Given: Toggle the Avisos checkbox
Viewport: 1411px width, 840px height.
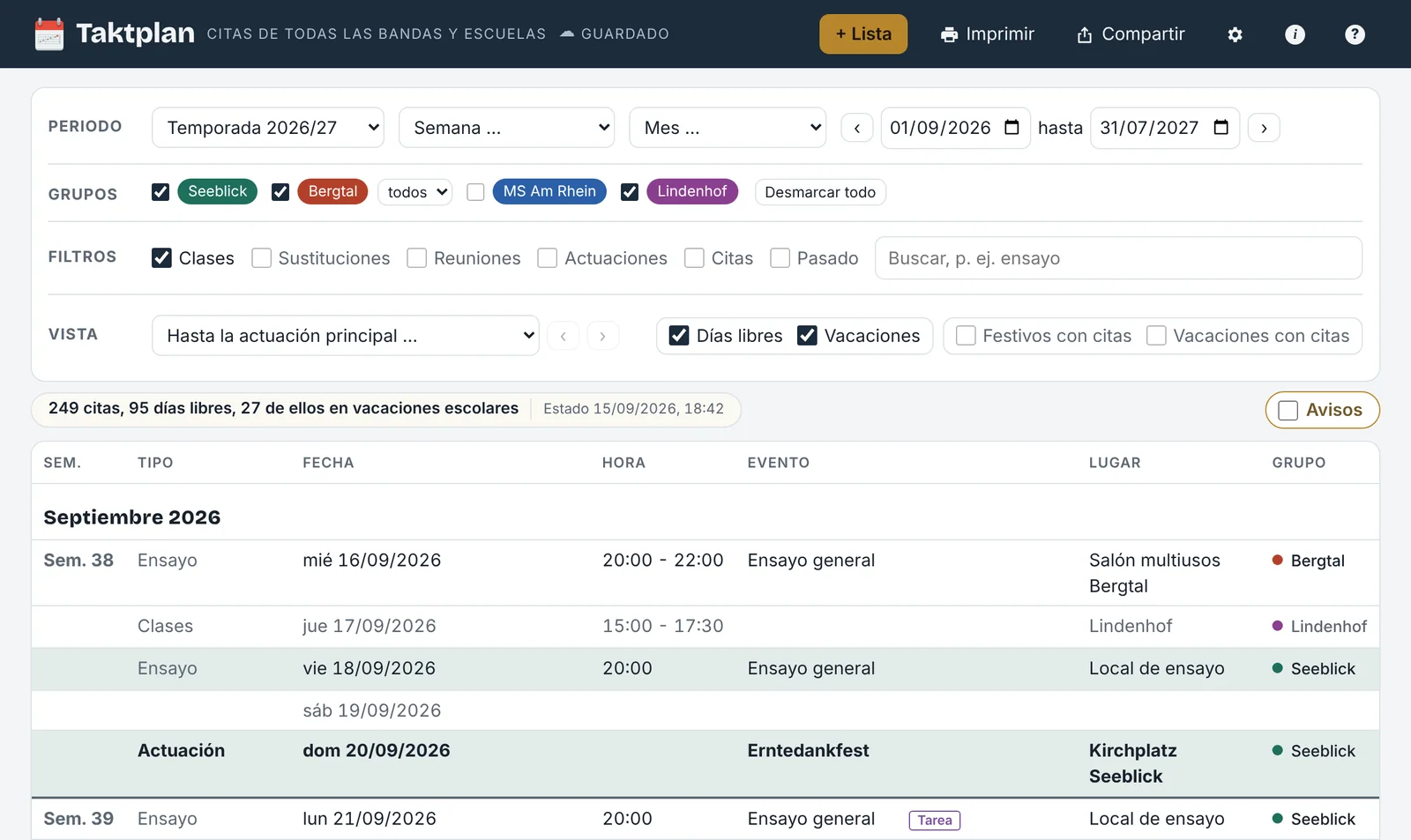Looking at the screenshot, I should click(1288, 411).
